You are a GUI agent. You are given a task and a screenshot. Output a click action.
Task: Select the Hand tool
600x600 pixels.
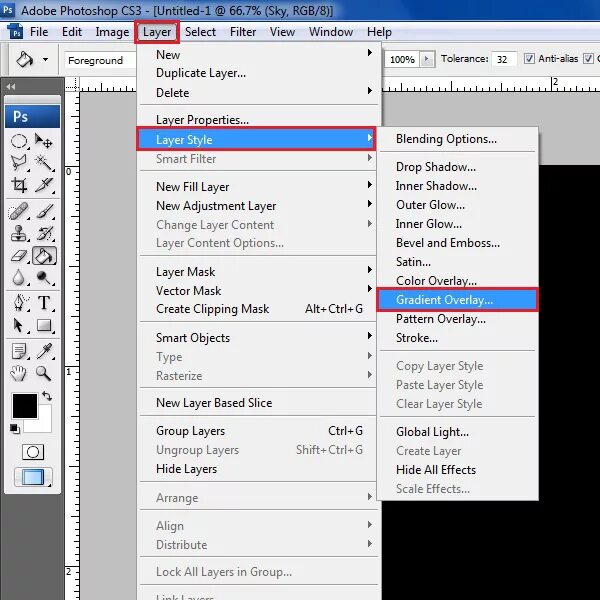click(x=19, y=373)
